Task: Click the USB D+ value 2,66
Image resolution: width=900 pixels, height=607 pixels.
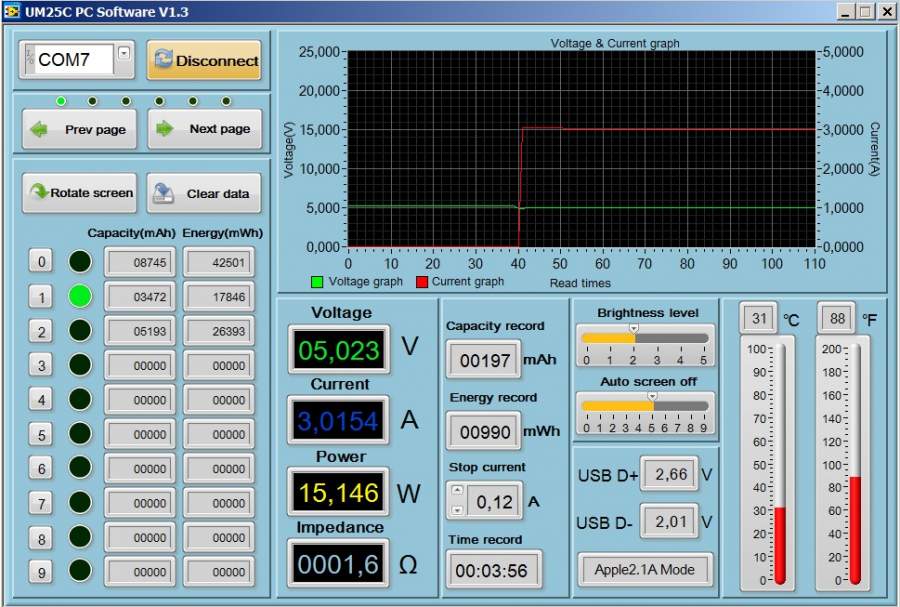Action: point(670,474)
